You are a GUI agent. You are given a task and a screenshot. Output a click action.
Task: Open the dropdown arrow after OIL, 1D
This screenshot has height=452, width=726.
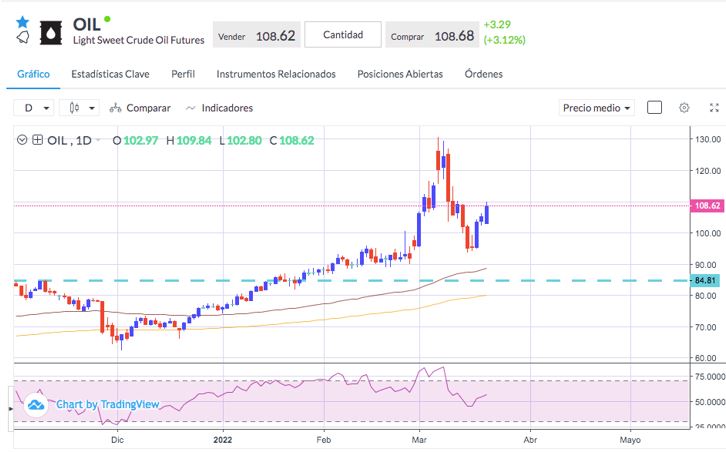point(98,140)
